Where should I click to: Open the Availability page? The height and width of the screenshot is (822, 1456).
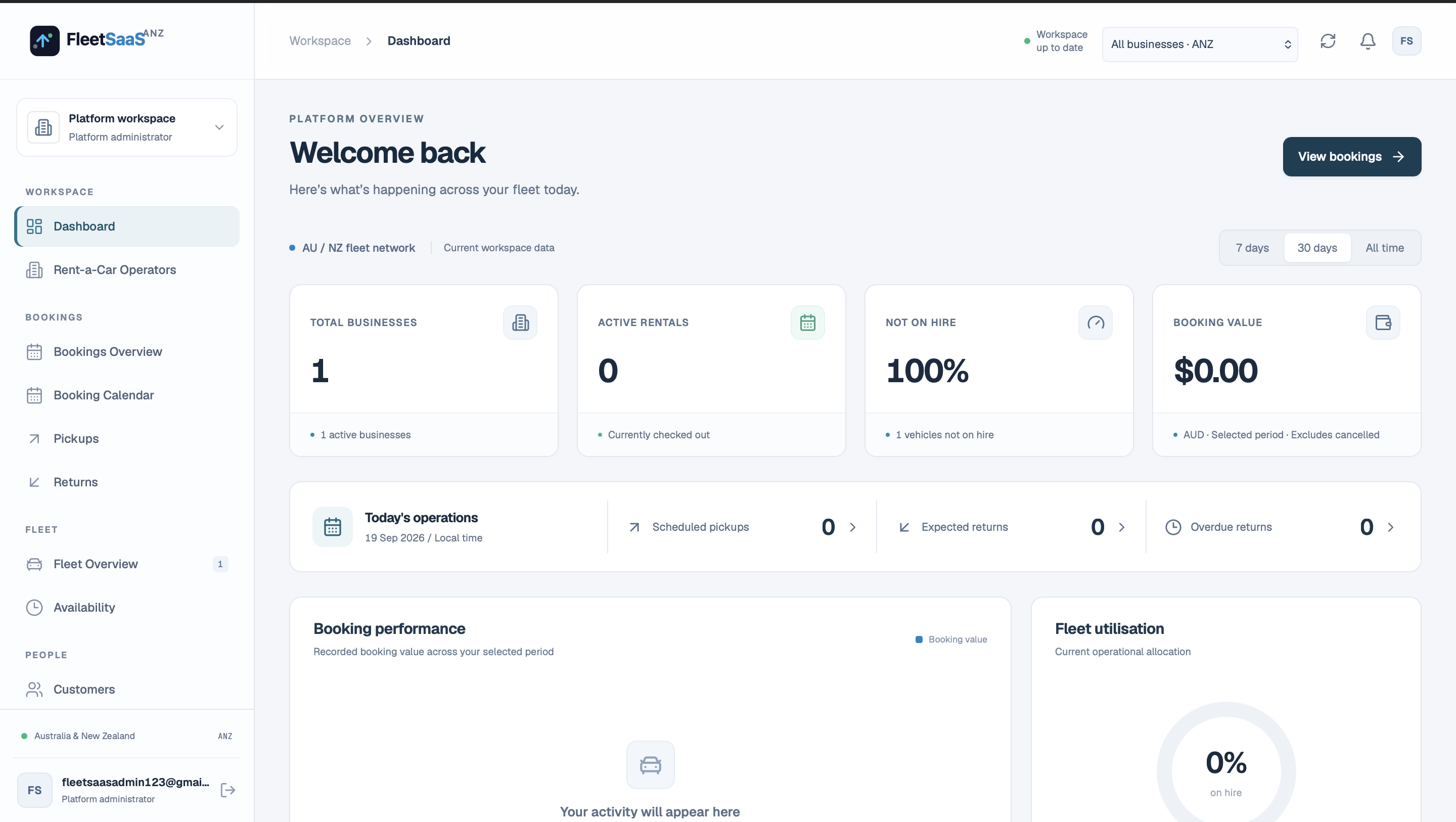126,607
